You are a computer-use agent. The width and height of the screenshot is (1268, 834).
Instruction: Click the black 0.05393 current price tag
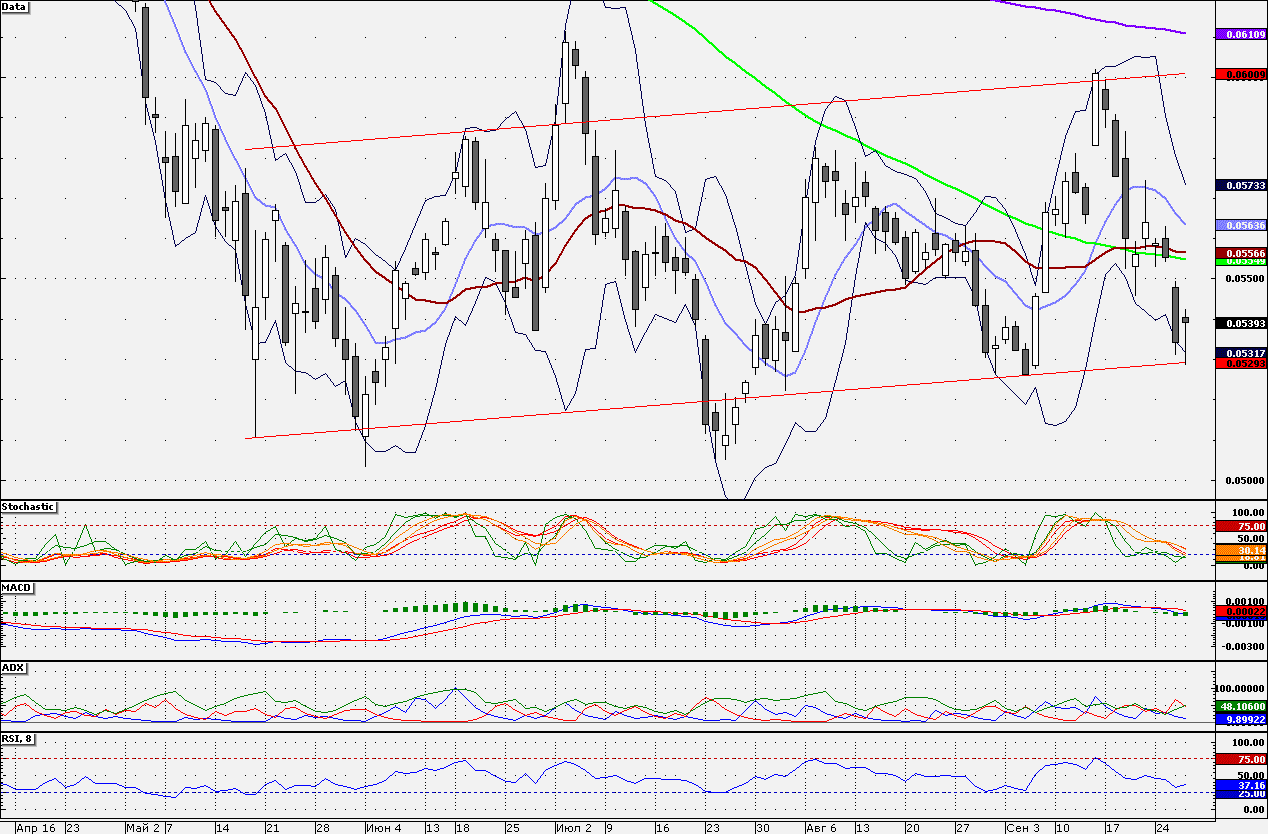(1240, 323)
